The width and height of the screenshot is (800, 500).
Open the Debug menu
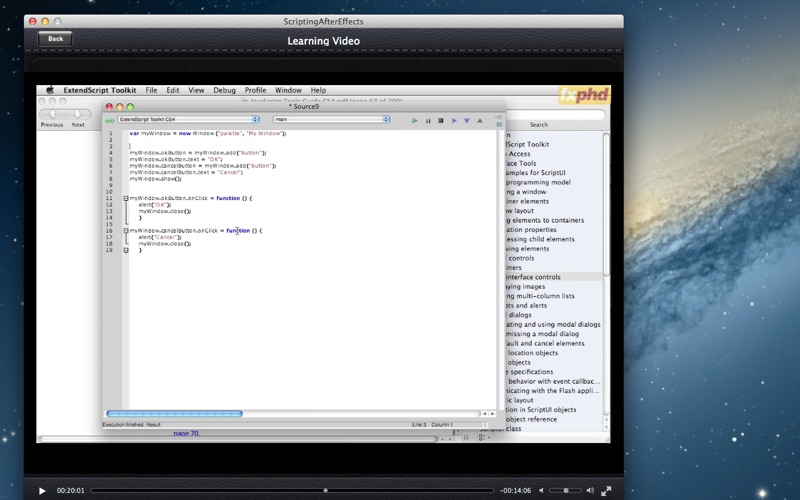tap(224, 90)
